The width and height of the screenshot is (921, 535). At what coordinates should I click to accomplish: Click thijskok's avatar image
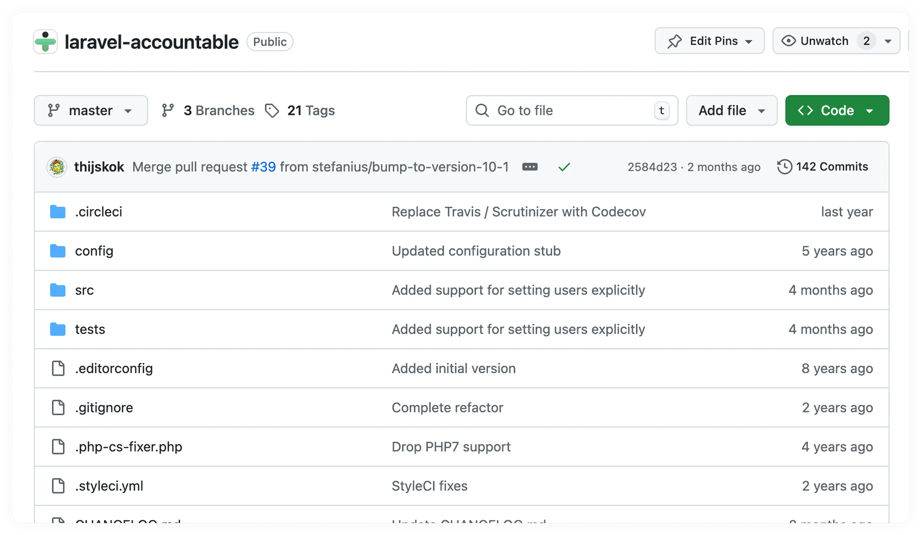tap(57, 167)
